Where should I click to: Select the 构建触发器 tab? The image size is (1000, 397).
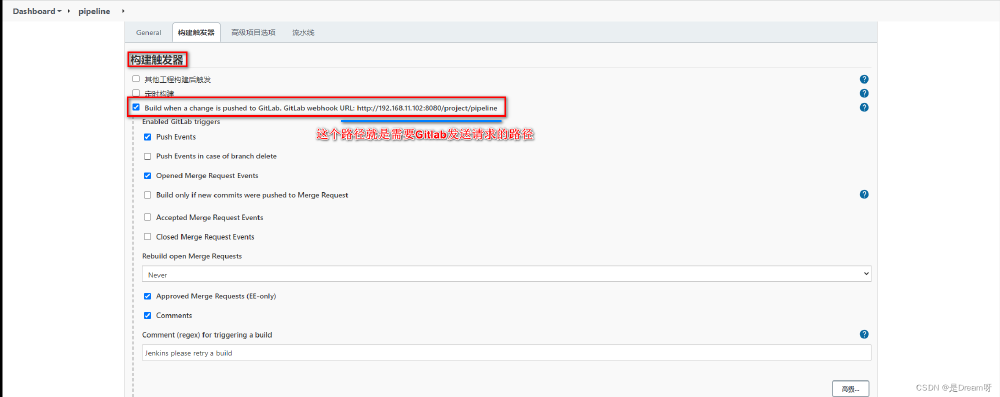tap(196, 33)
